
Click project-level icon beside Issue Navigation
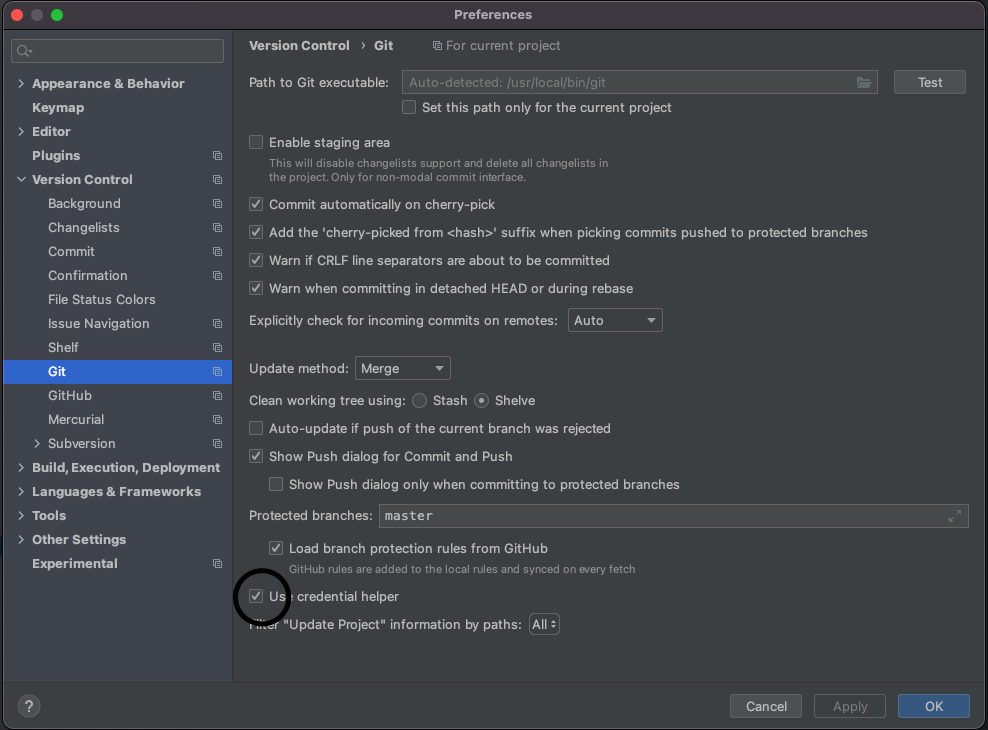[217, 323]
